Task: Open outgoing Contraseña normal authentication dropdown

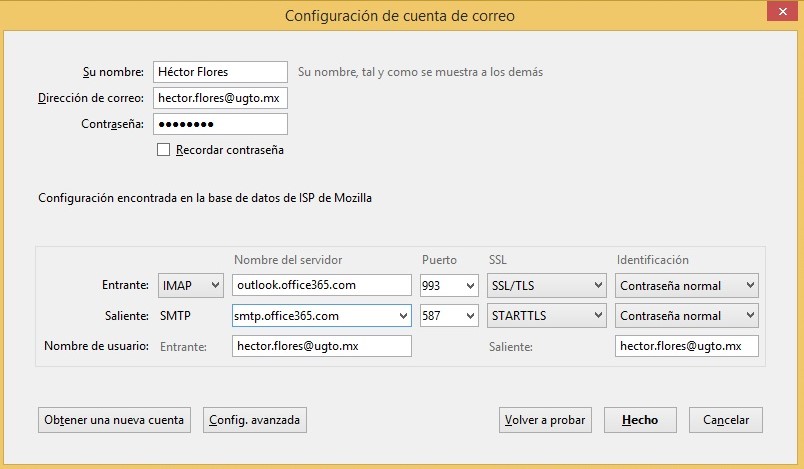Action: (687, 316)
